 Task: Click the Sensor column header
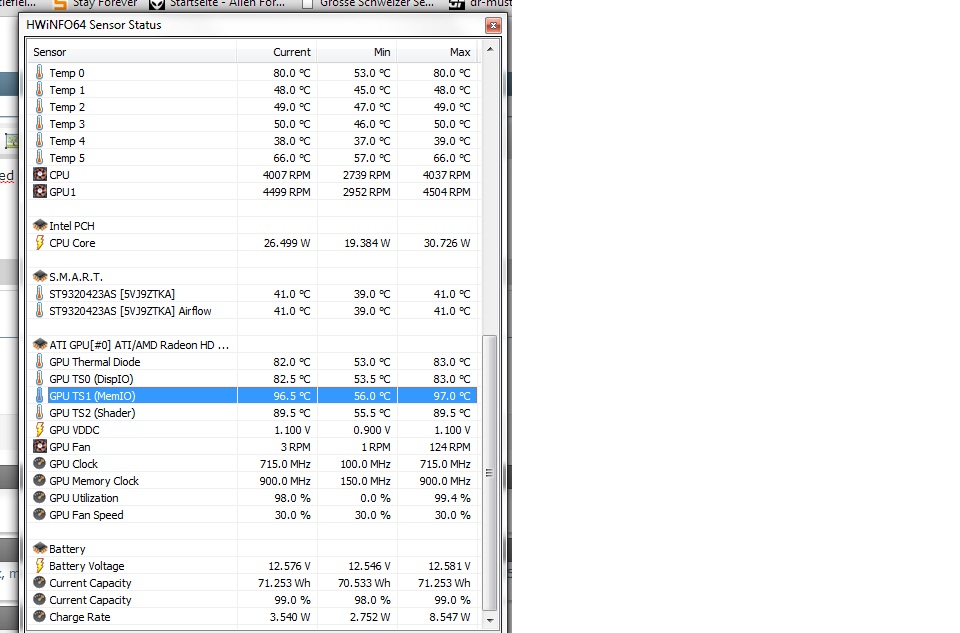coord(132,52)
